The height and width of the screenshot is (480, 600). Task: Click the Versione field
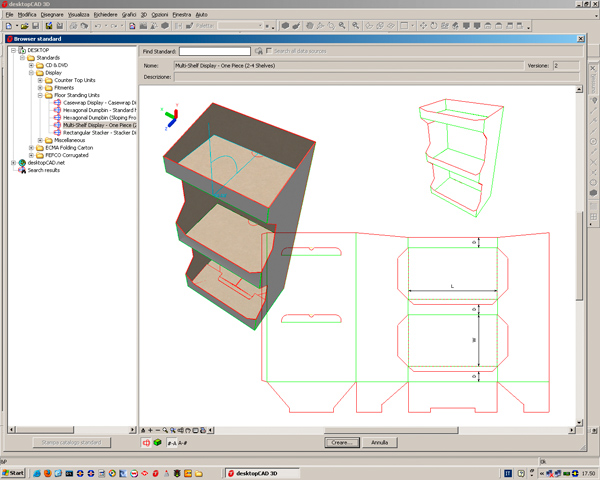[x=566, y=65]
